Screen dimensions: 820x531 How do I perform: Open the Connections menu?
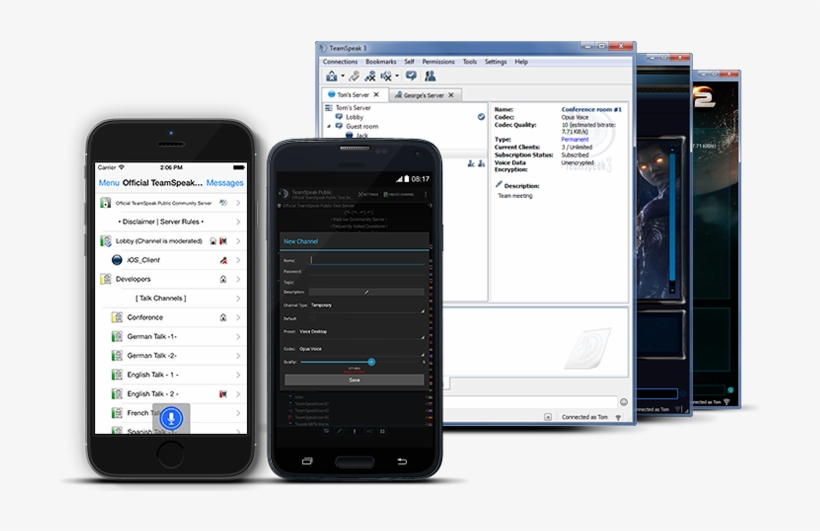point(340,62)
